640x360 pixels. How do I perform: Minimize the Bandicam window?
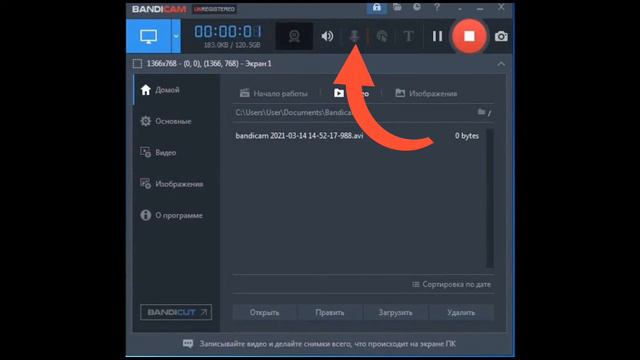pyautogui.click(x=480, y=8)
